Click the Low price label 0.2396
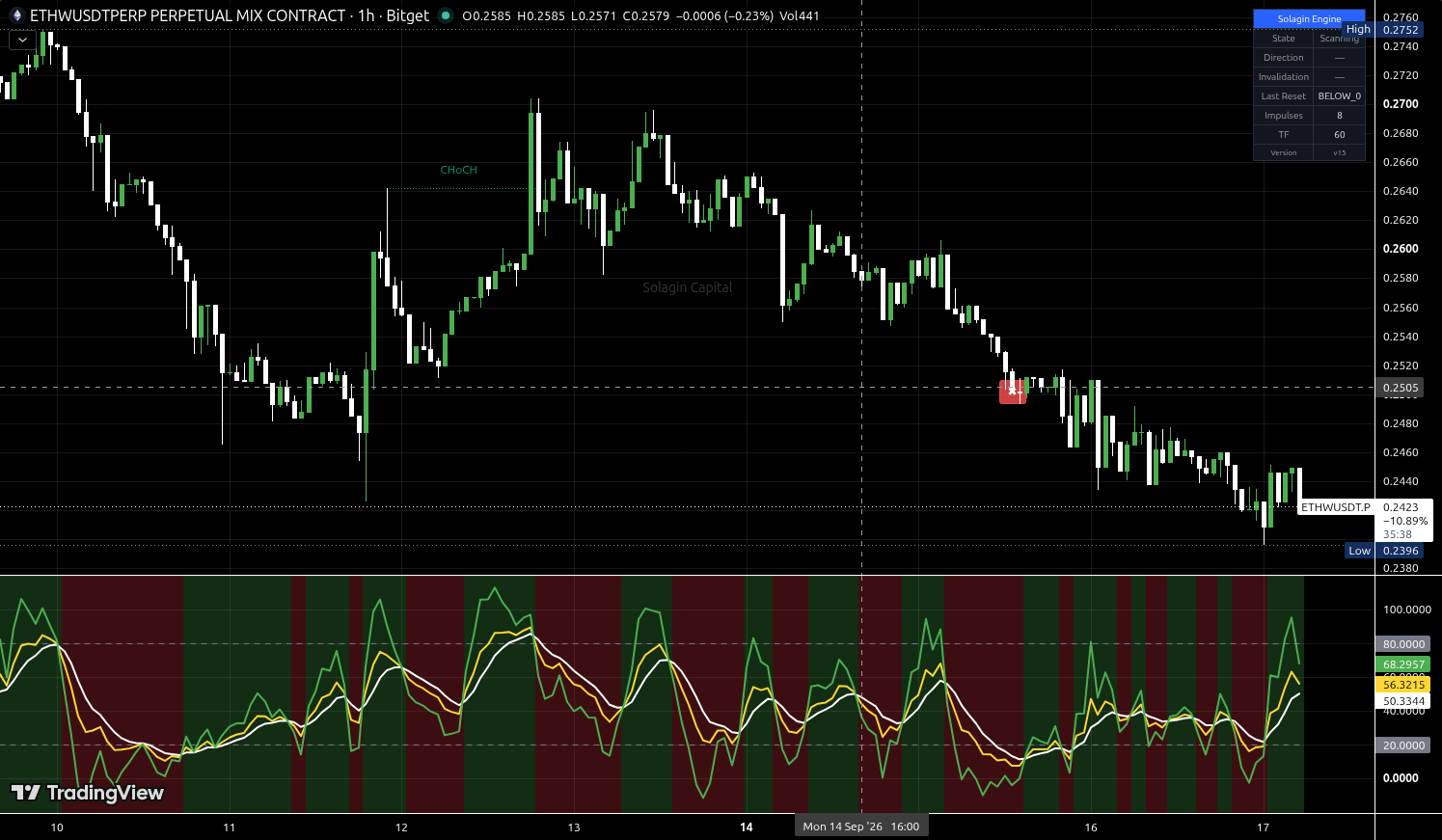The height and width of the screenshot is (840, 1442). tap(1384, 551)
